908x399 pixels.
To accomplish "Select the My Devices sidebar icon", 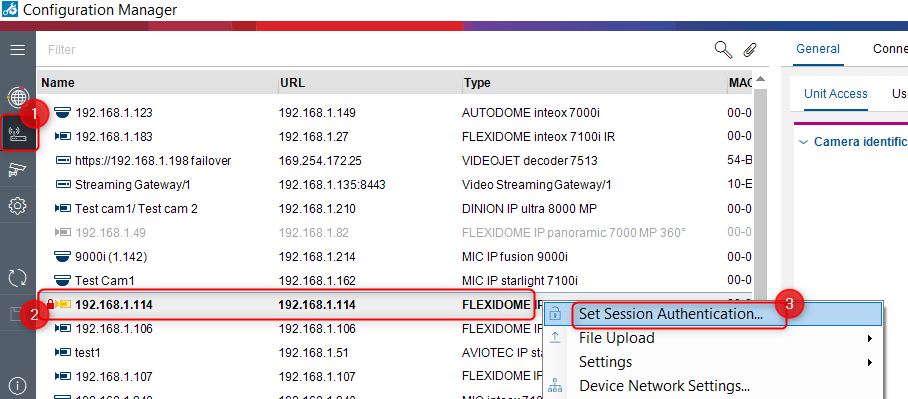I will click(17, 134).
